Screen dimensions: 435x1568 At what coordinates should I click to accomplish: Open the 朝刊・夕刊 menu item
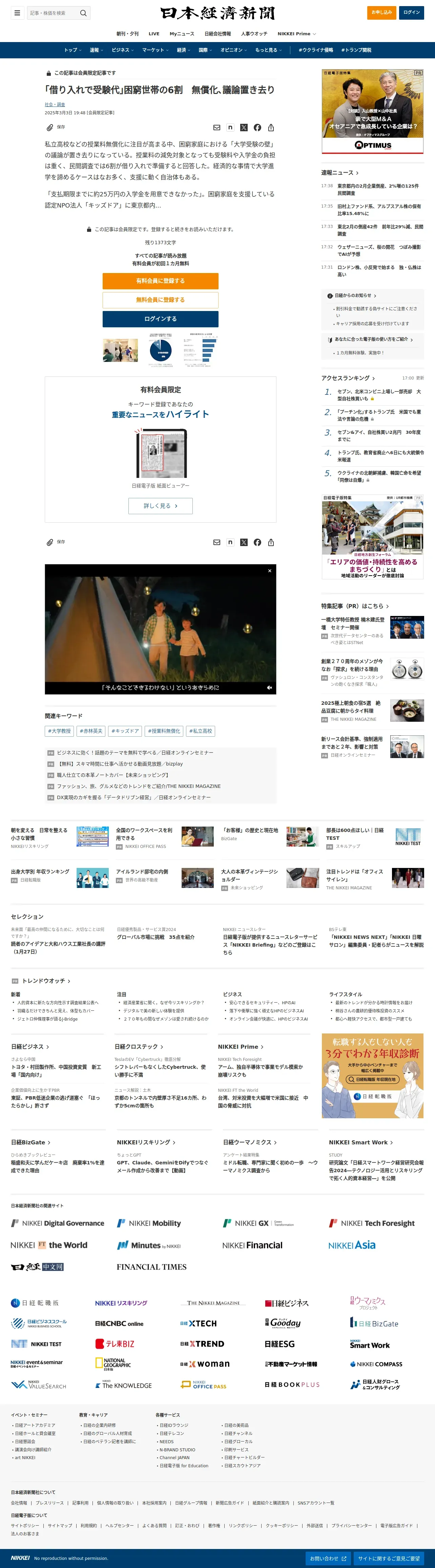point(128,34)
